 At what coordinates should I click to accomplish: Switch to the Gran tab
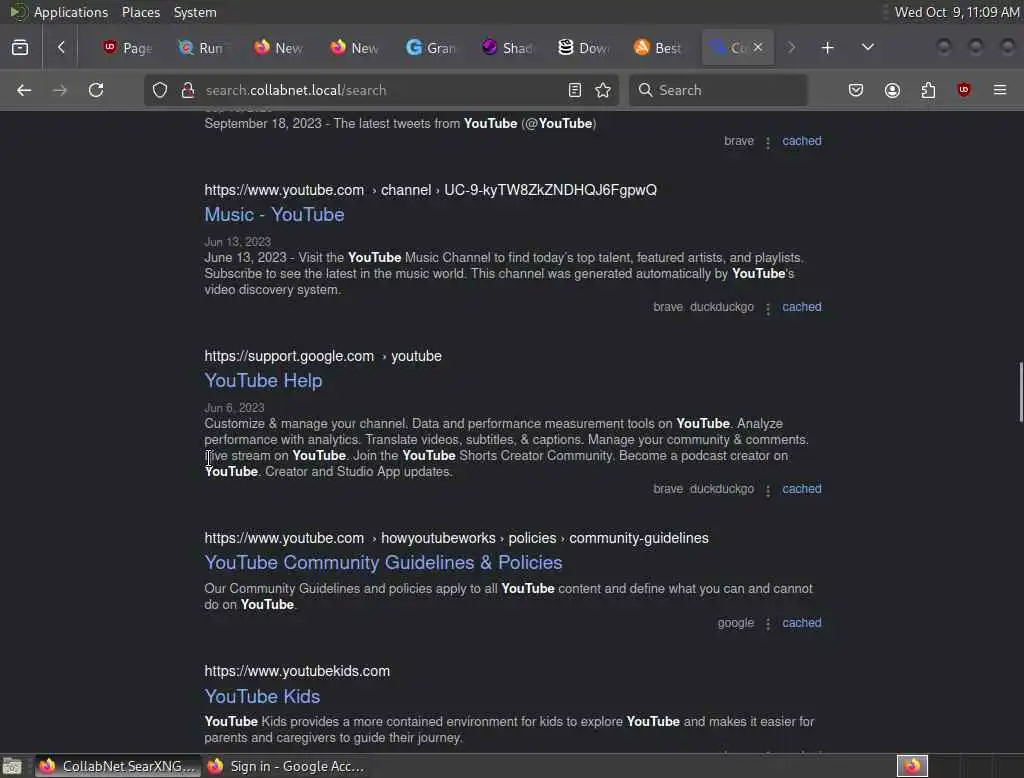(430, 48)
